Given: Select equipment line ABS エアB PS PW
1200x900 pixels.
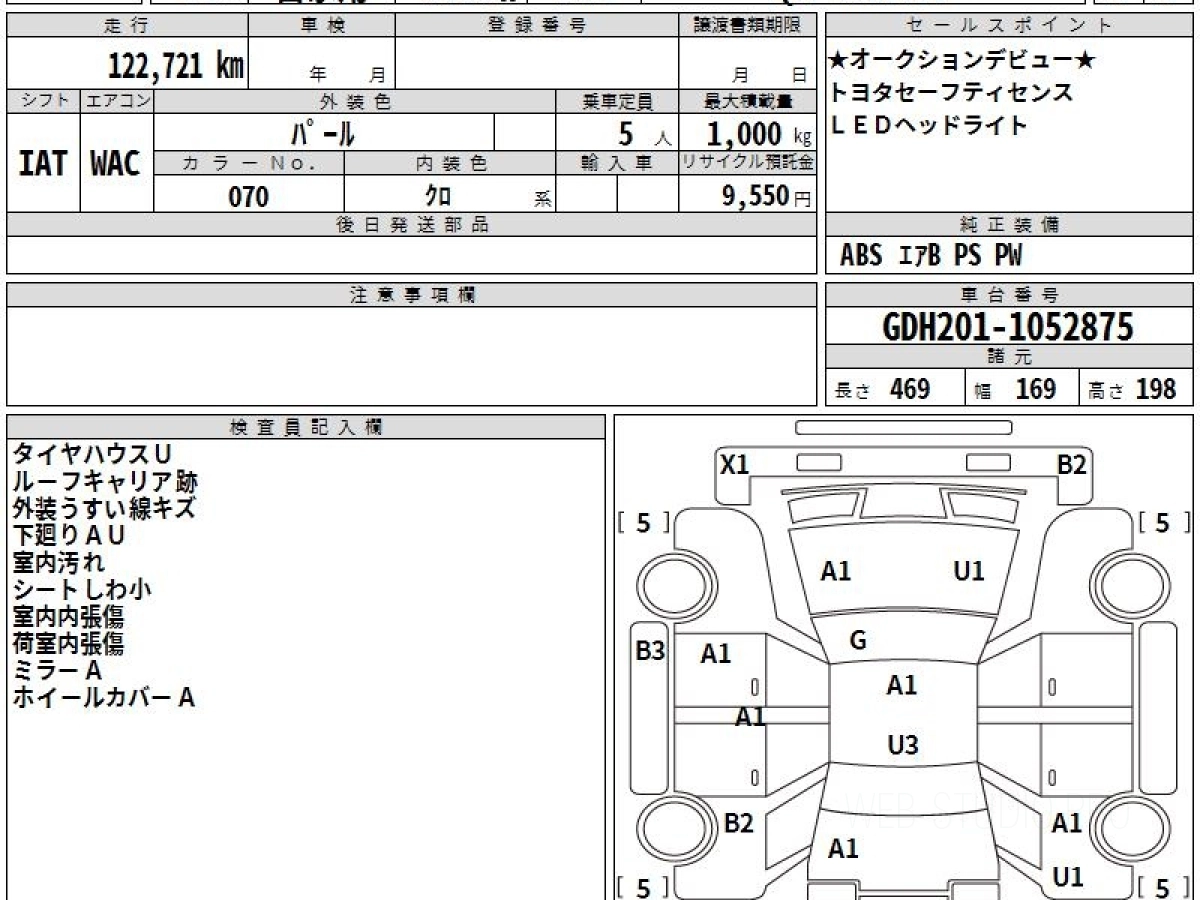Looking at the screenshot, I should coord(931,257).
